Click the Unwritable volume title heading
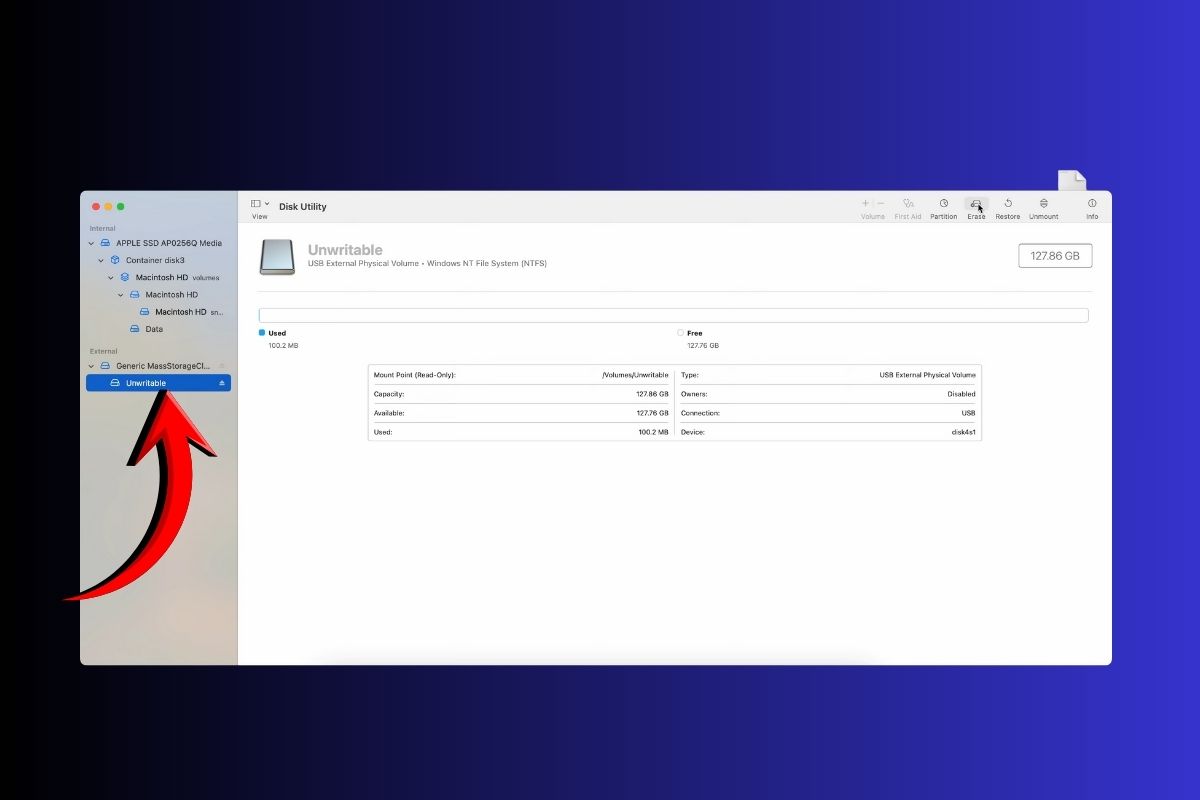Screen dimensions: 1200x800 point(345,250)
